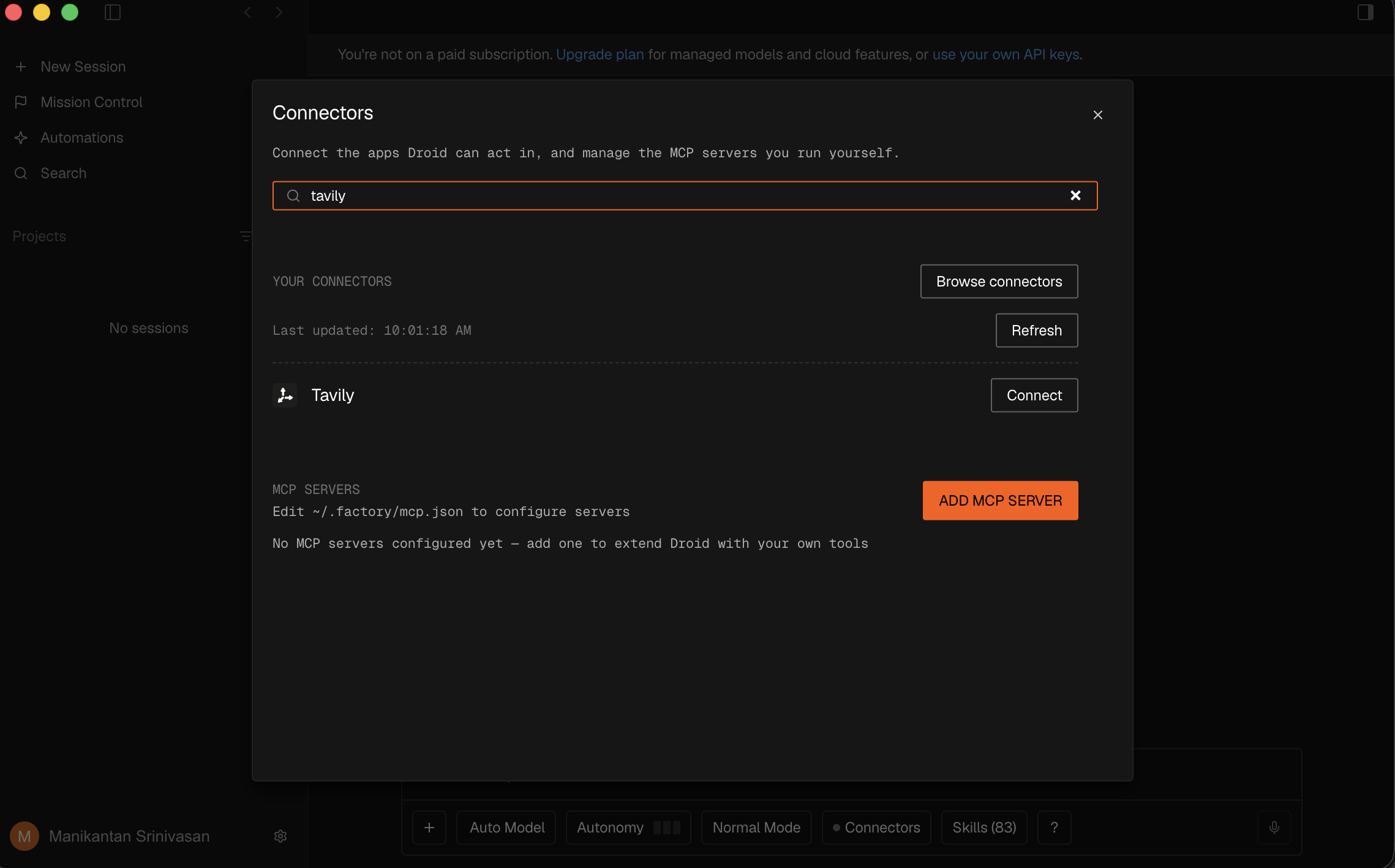
Task: Click the New Session plus icon
Action: [21, 67]
